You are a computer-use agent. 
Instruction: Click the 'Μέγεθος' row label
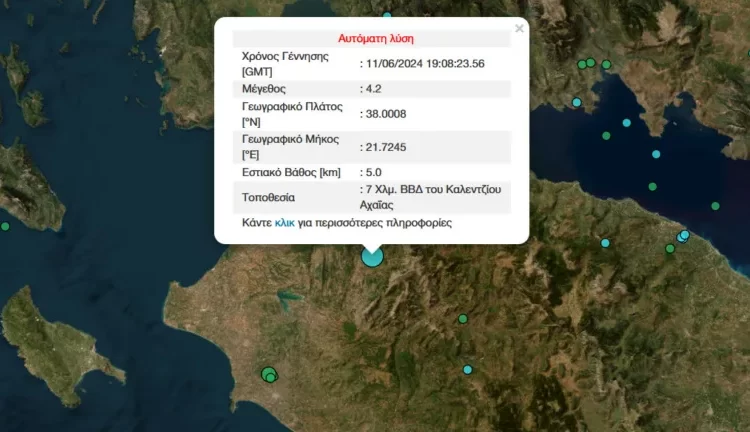pyautogui.click(x=264, y=89)
